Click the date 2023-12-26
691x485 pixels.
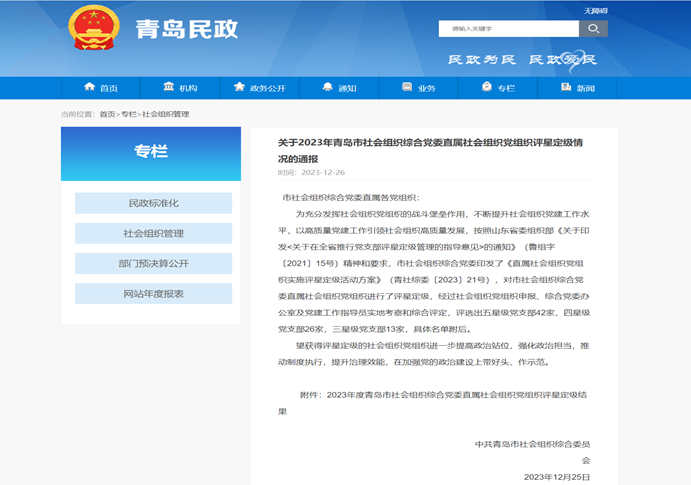click(x=323, y=172)
